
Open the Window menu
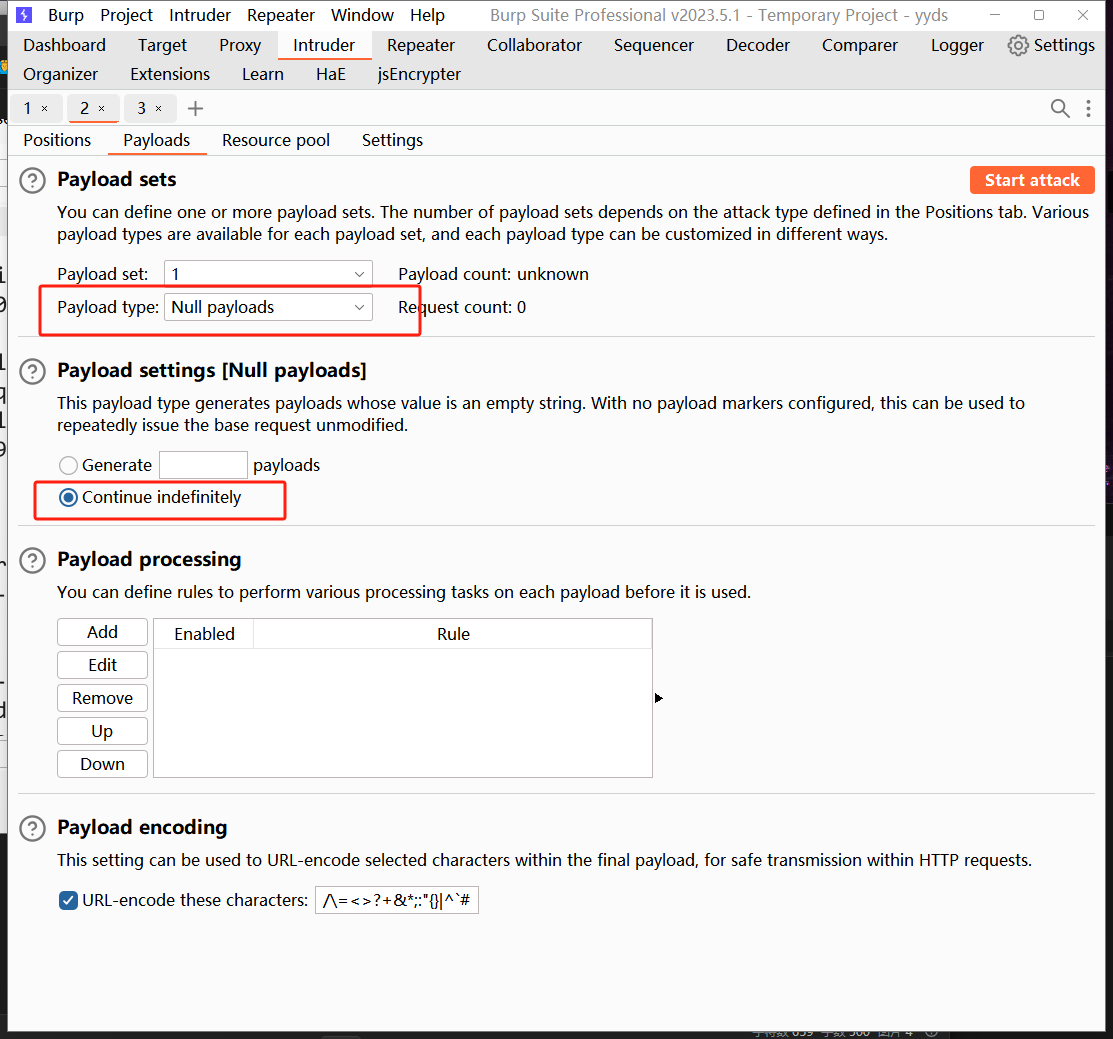point(362,15)
